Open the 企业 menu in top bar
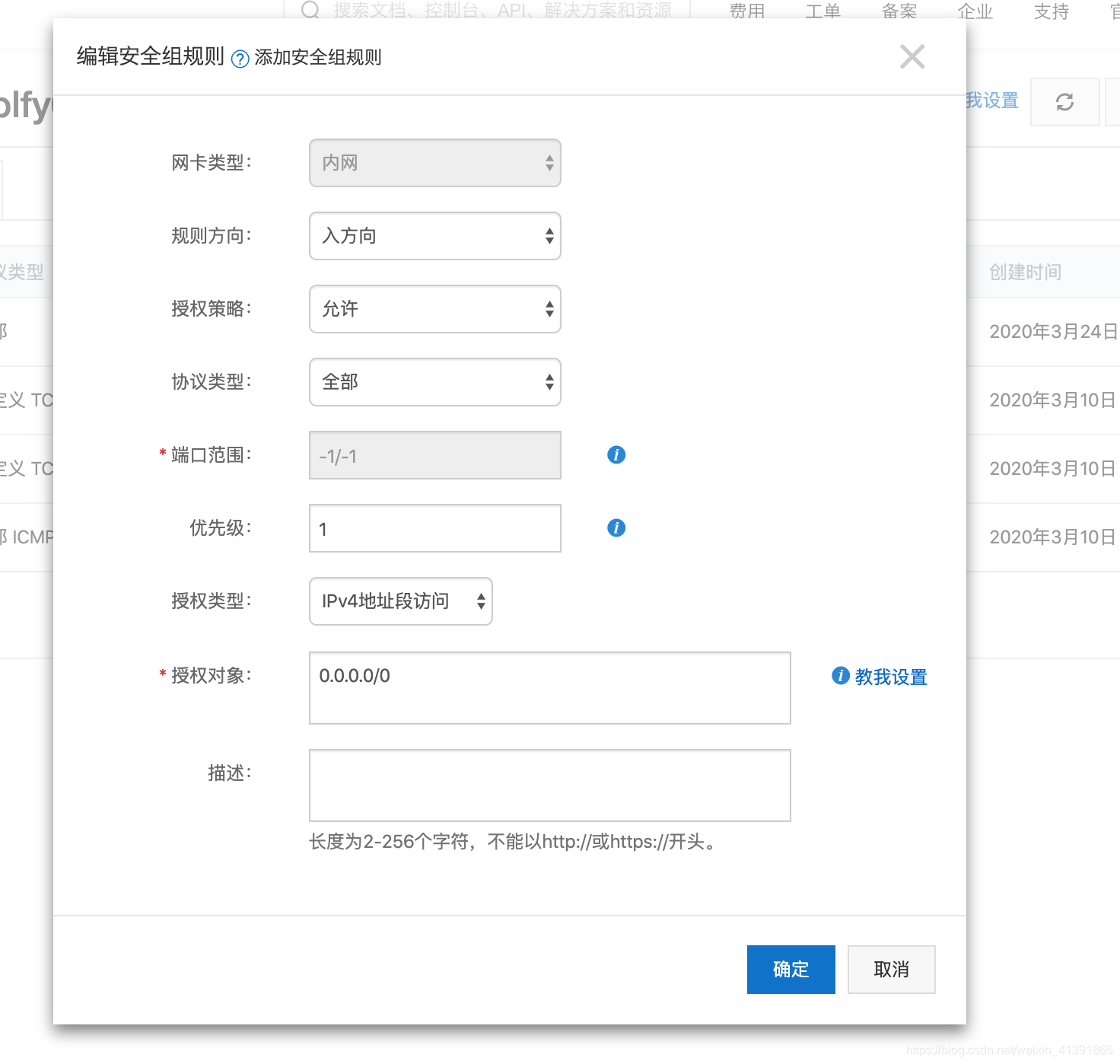This screenshot has width=1120, height=1064. (975, 11)
